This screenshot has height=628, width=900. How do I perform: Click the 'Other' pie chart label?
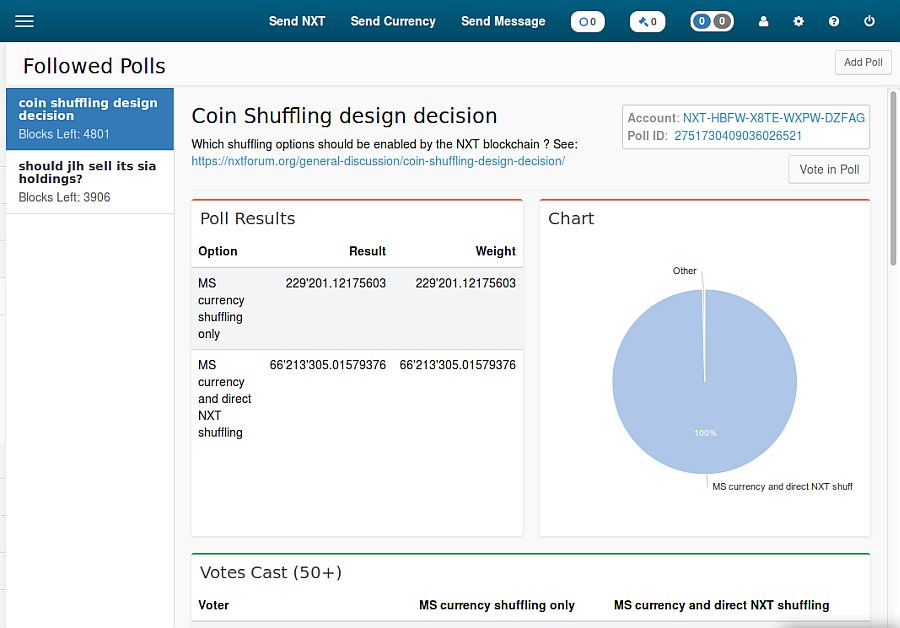tap(684, 271)
